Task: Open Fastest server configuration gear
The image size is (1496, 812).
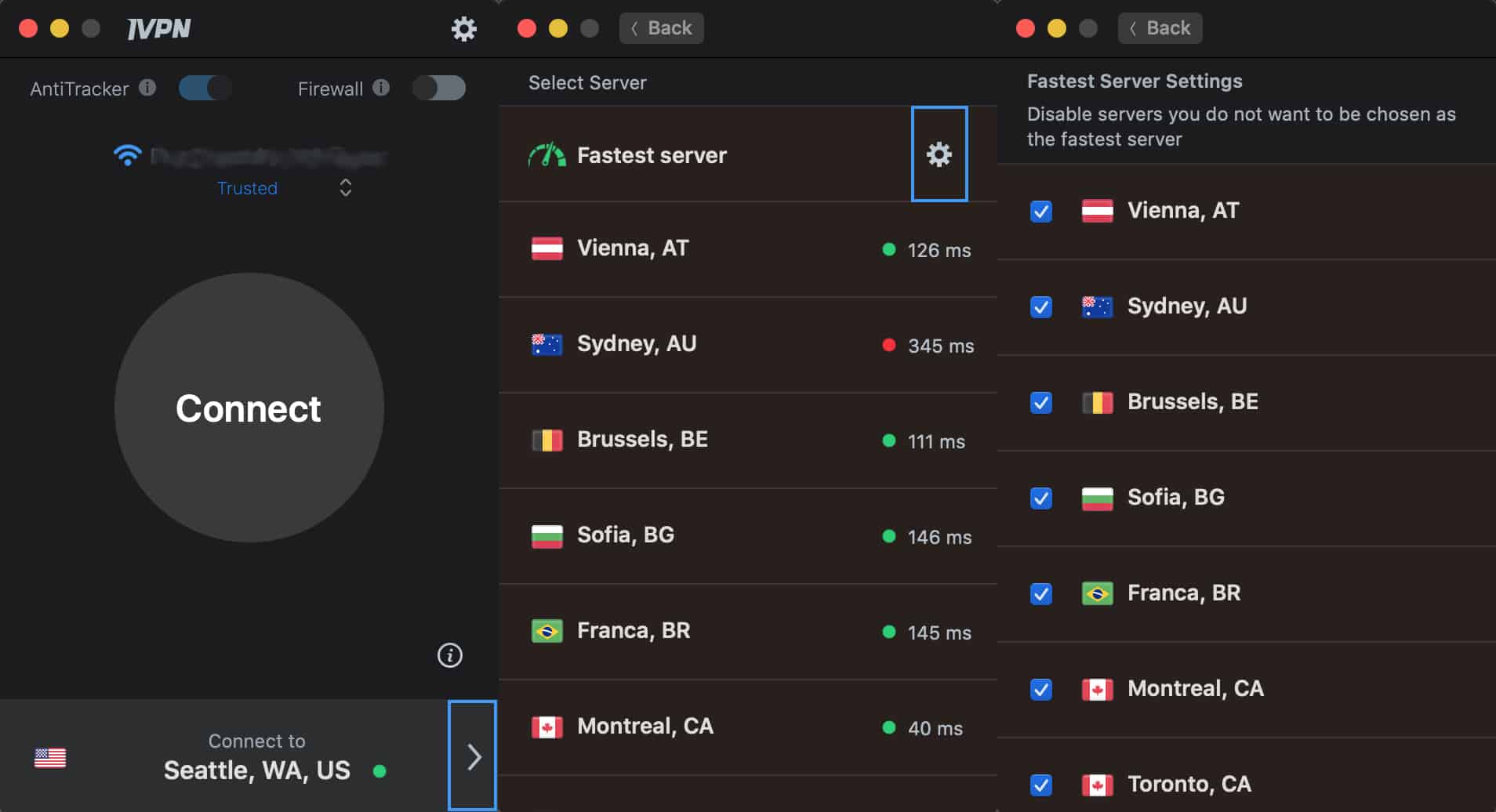Action: [x=940, y=154]
